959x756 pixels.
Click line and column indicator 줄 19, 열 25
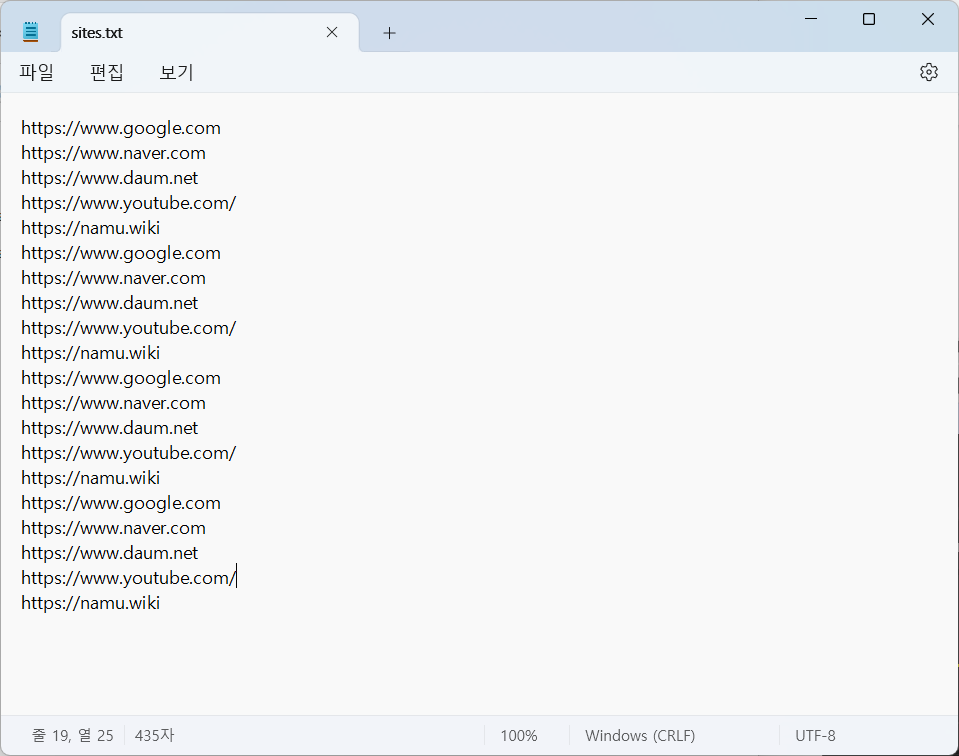click(x=72, y=735)
